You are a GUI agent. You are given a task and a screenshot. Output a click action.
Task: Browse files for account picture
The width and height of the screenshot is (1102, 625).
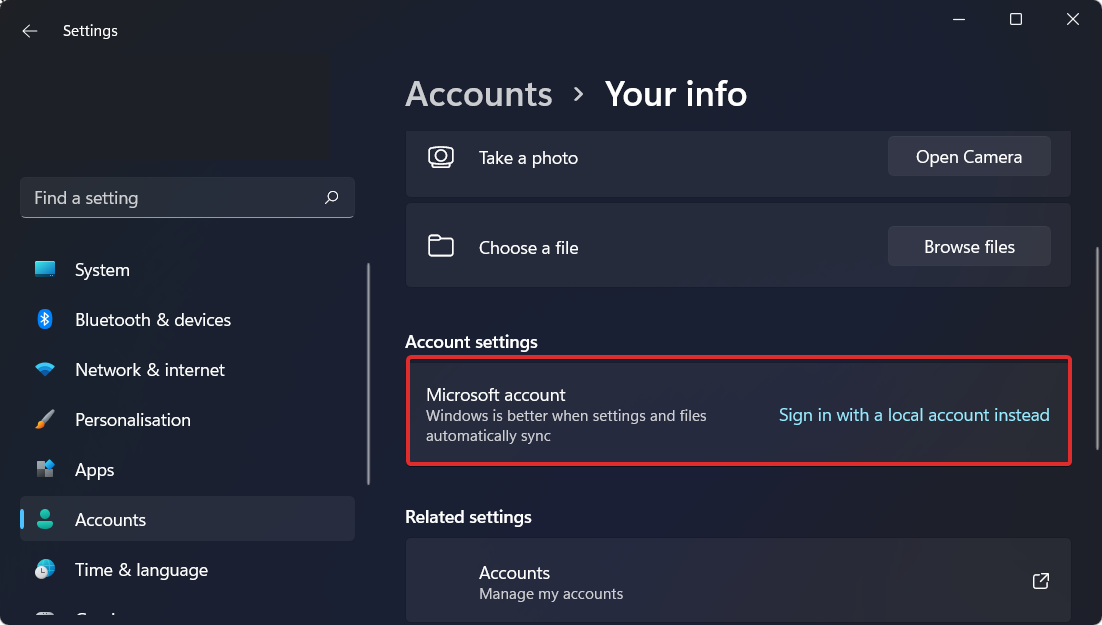click(969, 246)
